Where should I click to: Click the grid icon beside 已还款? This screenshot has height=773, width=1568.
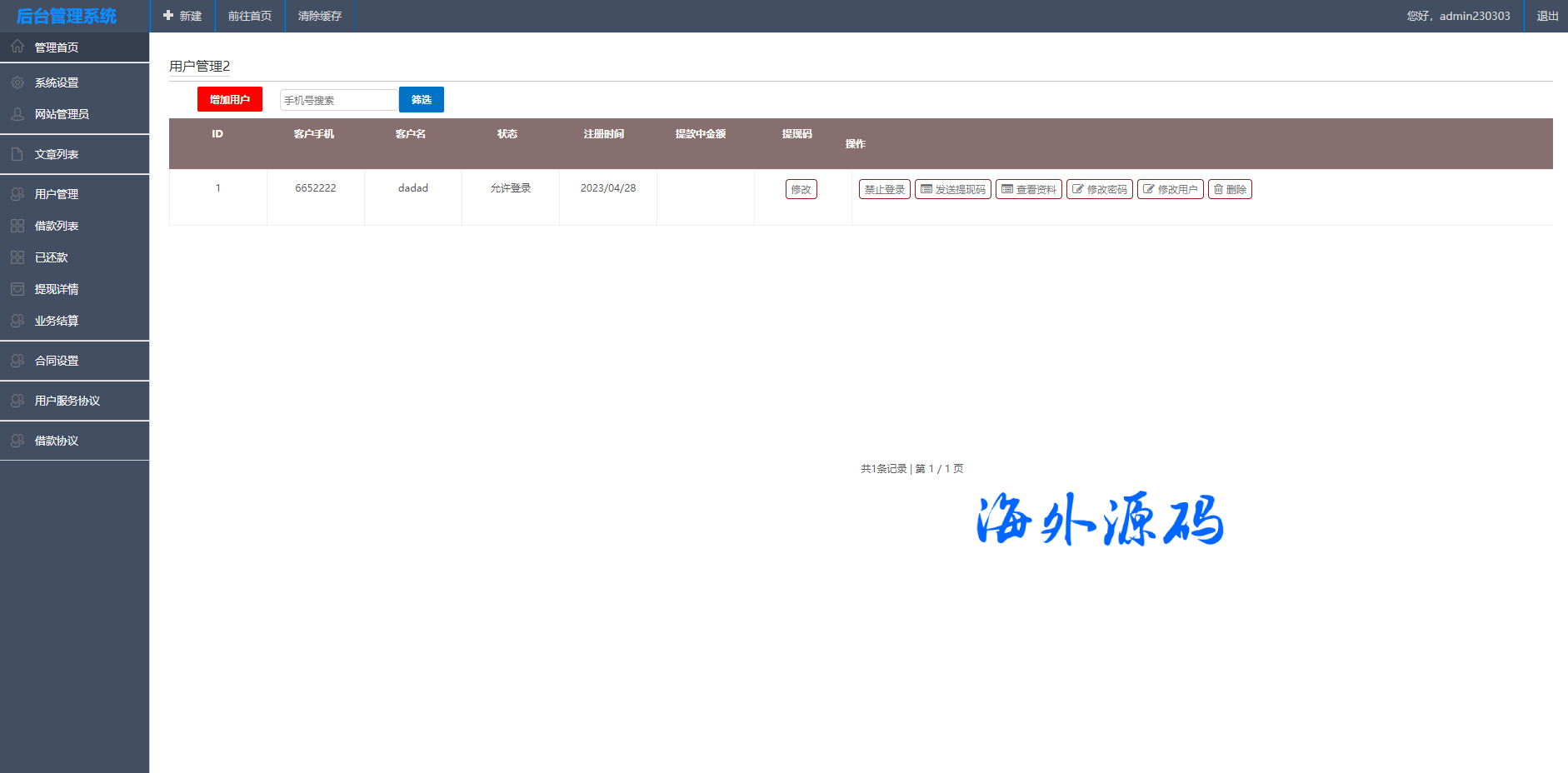17,257
